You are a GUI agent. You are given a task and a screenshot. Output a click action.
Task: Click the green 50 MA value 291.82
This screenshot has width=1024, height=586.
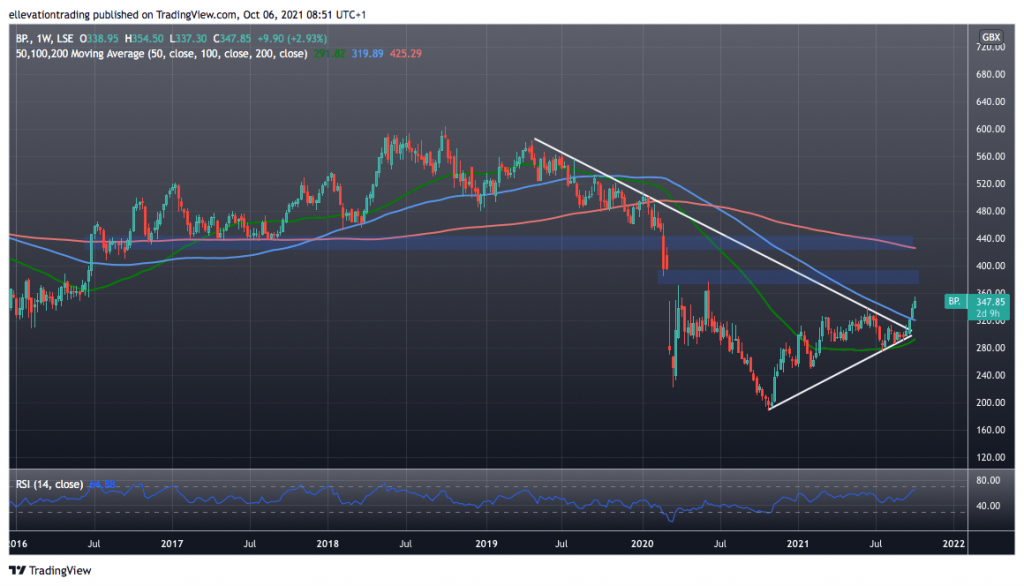(x=329, y=54)
